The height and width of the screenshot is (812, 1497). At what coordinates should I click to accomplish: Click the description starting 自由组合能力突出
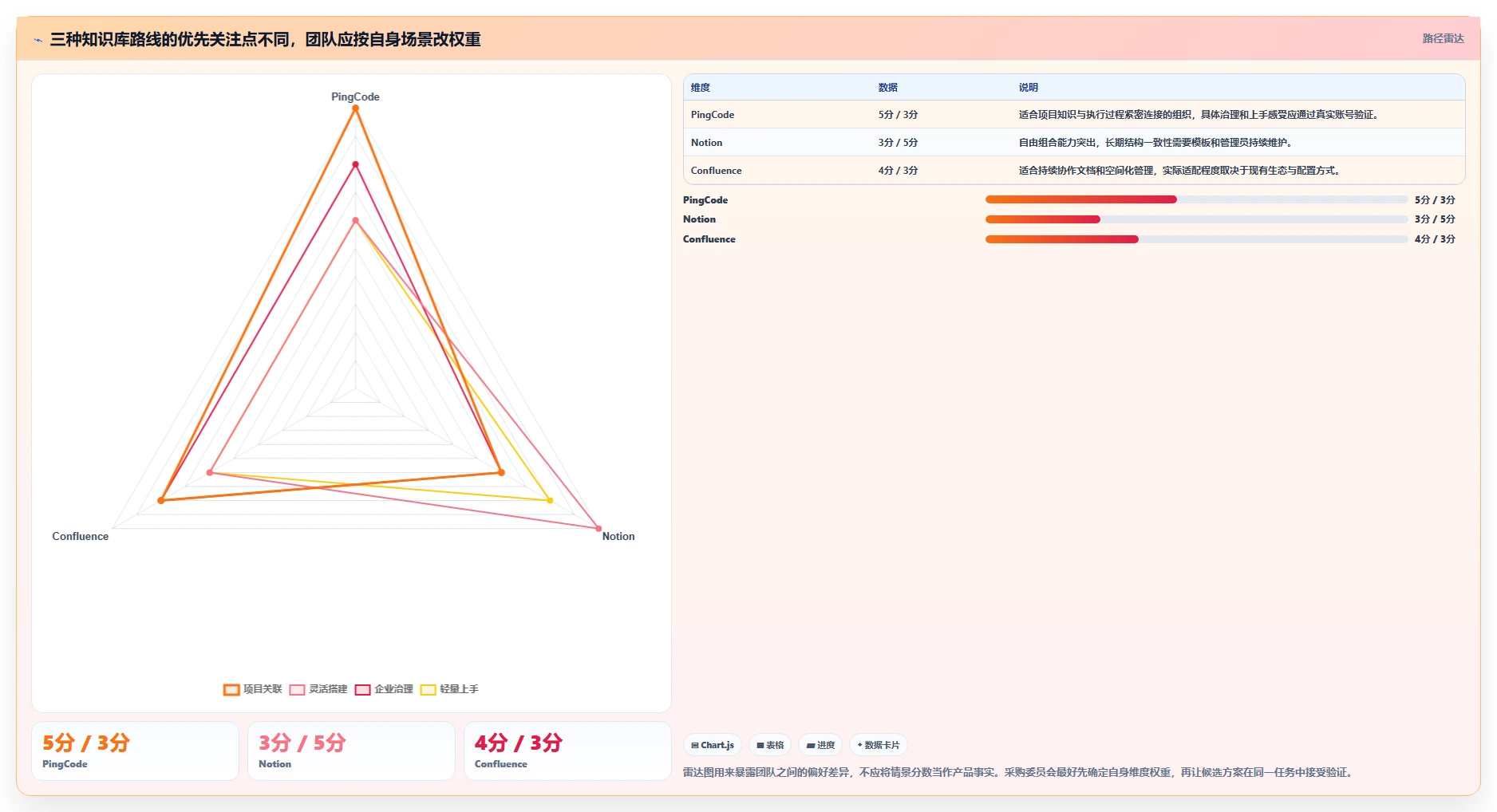tap(1155, 143)
